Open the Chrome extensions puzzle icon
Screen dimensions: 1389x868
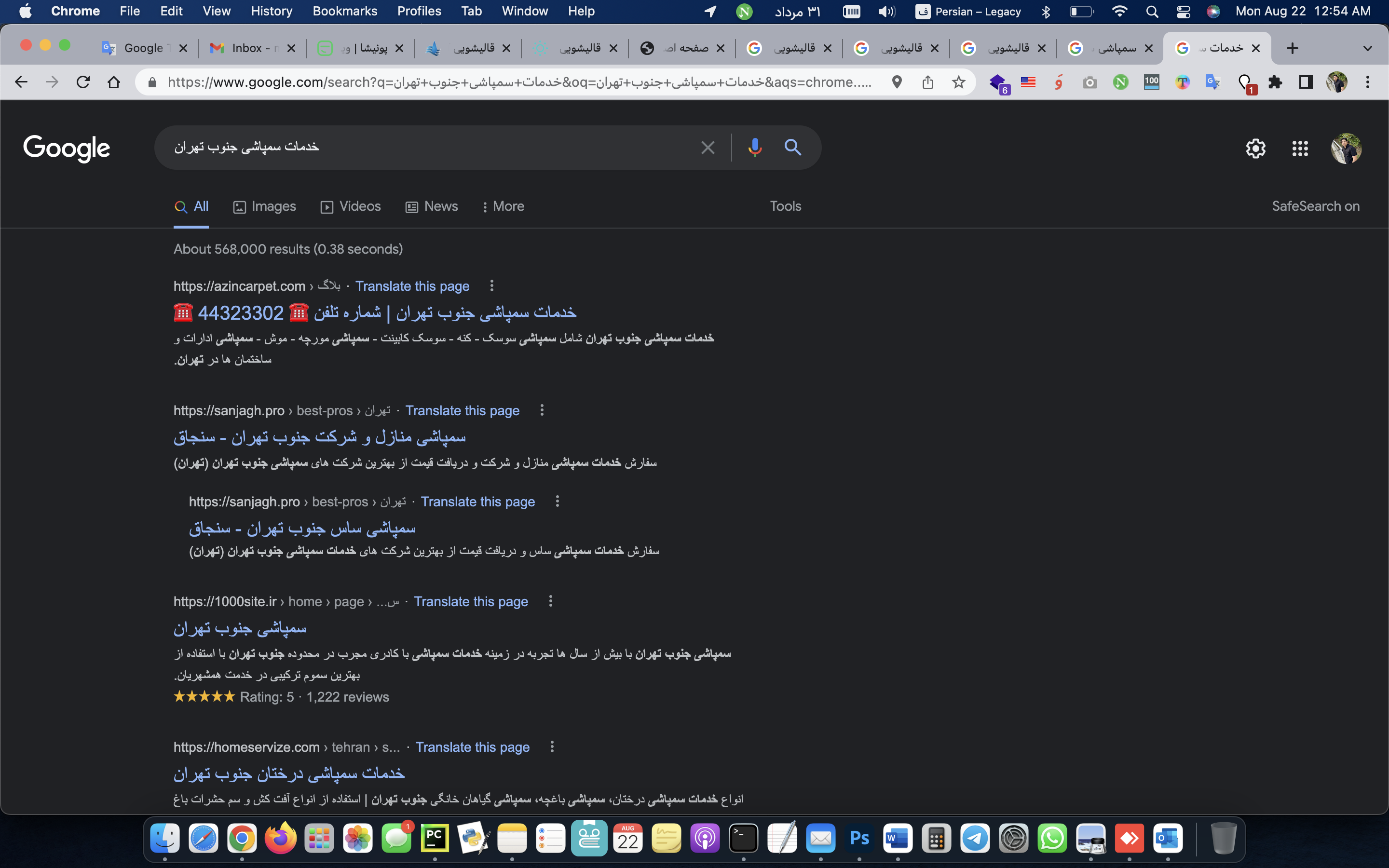tap(1275, 82)
